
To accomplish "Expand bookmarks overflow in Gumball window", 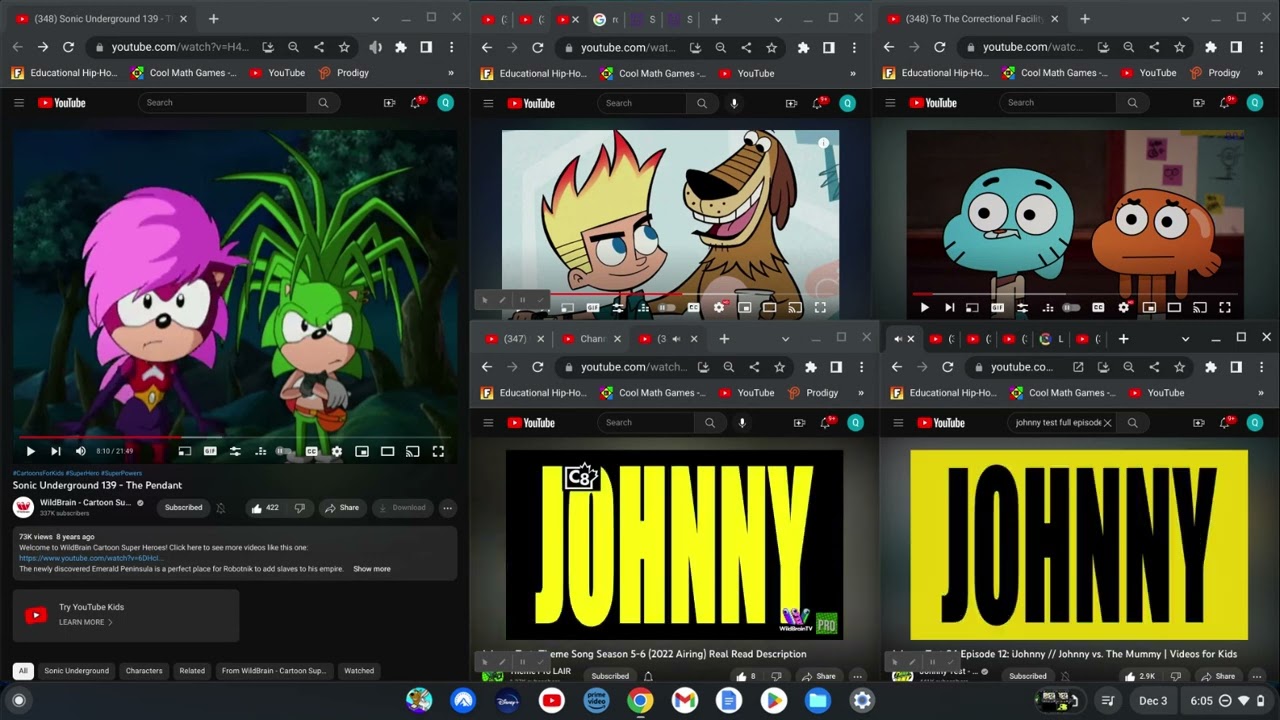I will [1262, 73].
